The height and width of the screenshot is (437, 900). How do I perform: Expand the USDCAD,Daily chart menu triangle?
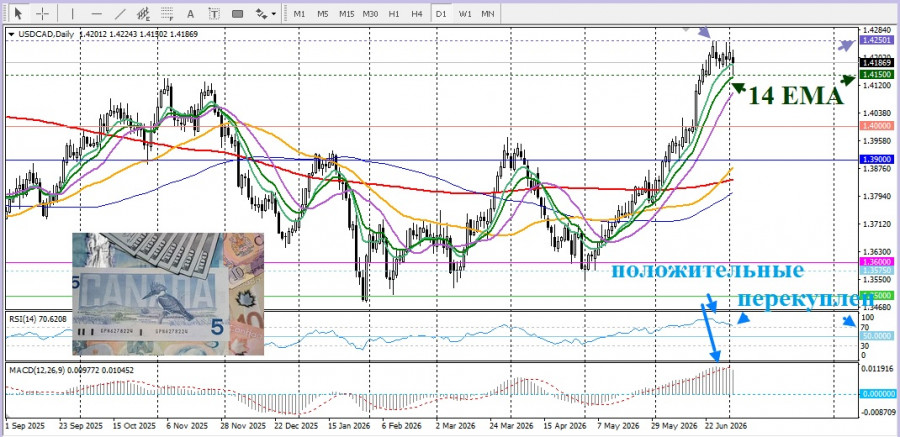click(x=11, y=34)
